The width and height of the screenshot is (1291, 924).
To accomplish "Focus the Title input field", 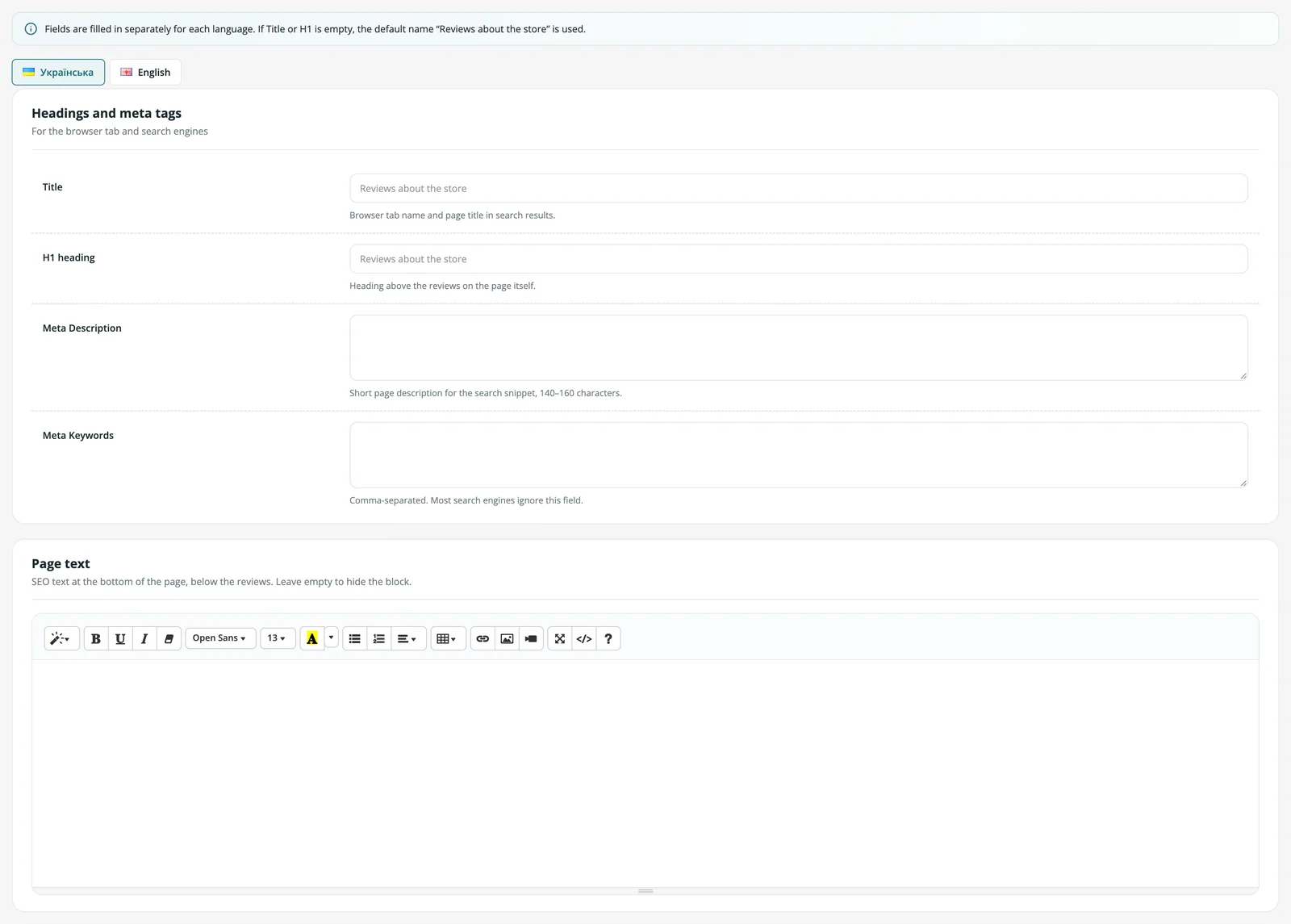I will tap(799, 188).
